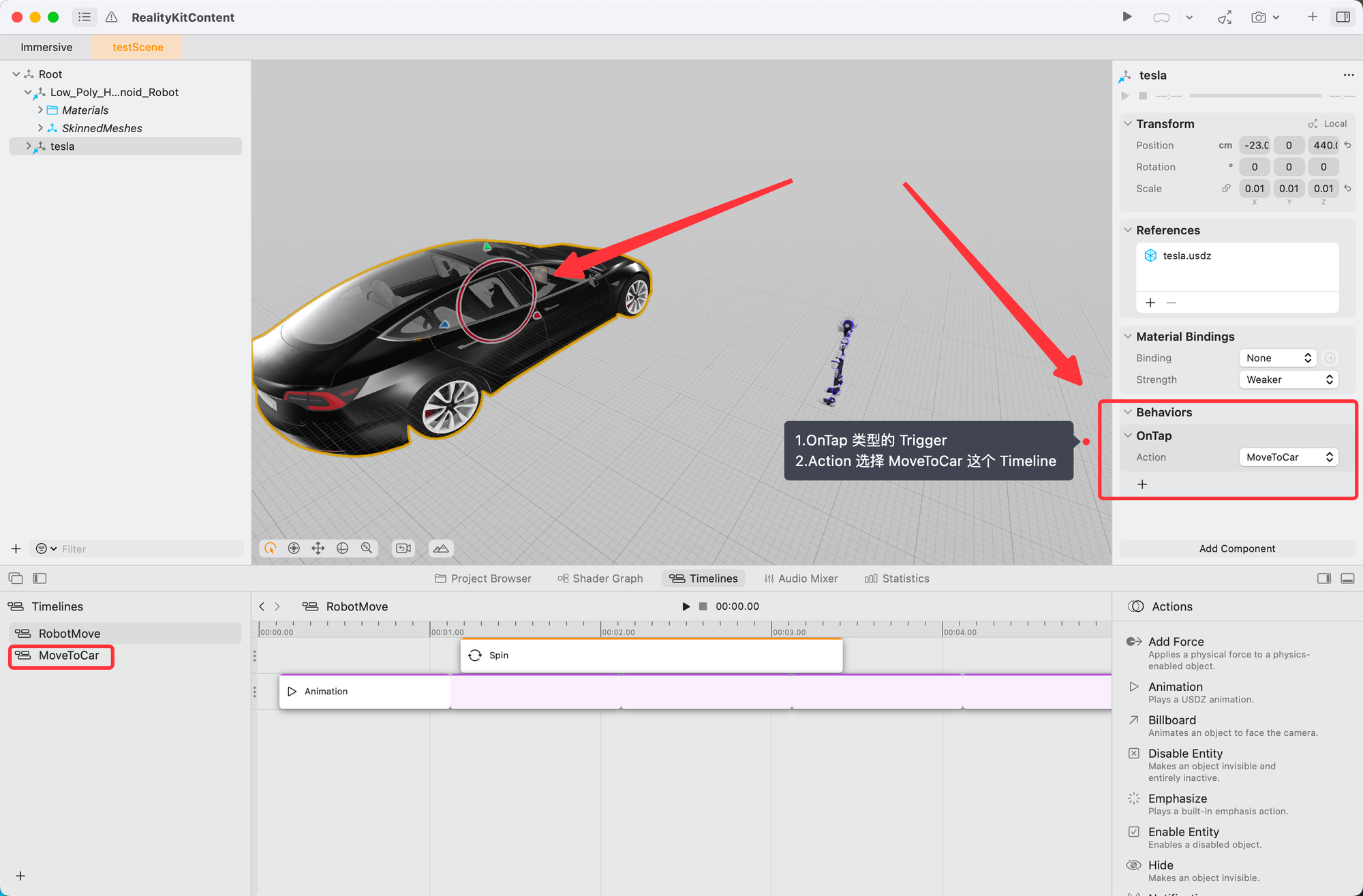The height and width of the screenshot is (896, 1363).
Task: Open the Action dropdown set to MoveToCar
Action: [x=1289, y=457]
